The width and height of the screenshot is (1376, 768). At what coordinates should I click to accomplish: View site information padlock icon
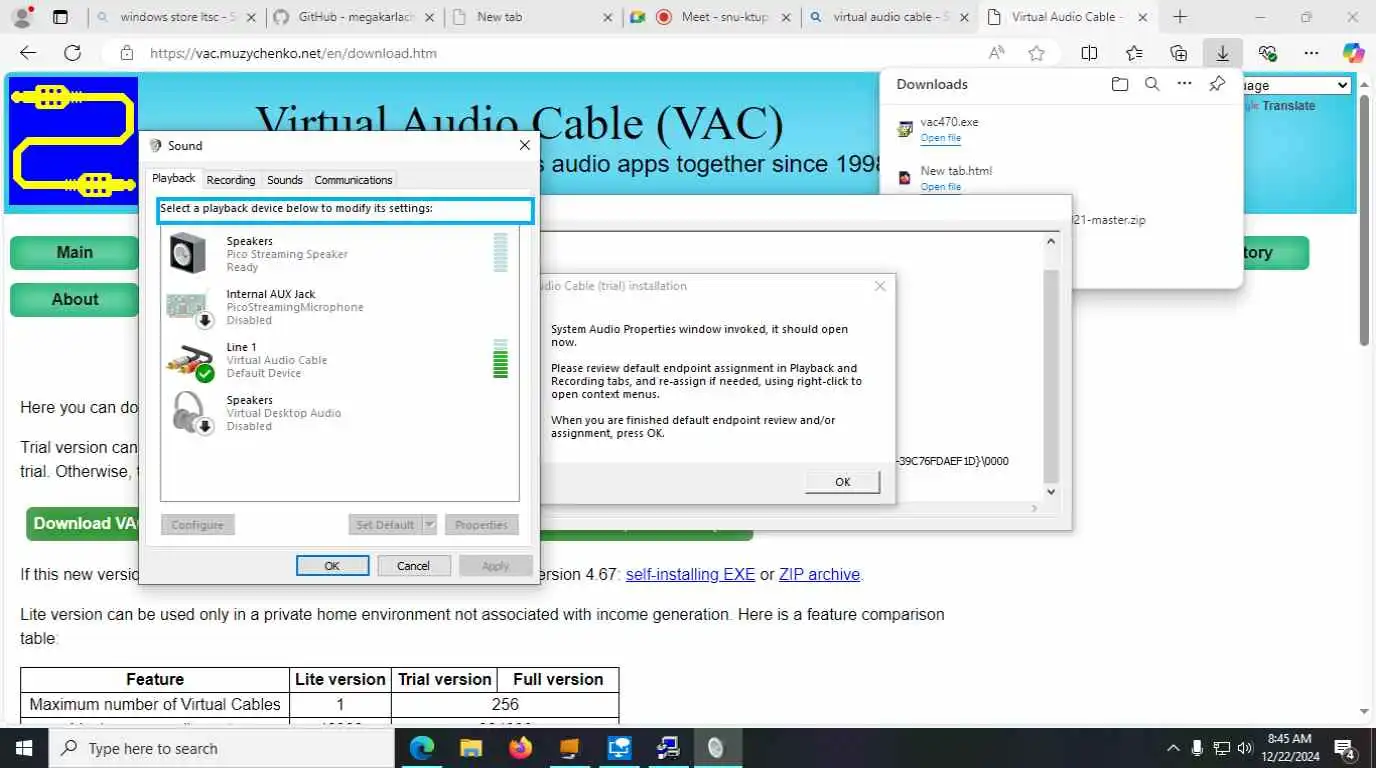(x=126, y=53)
